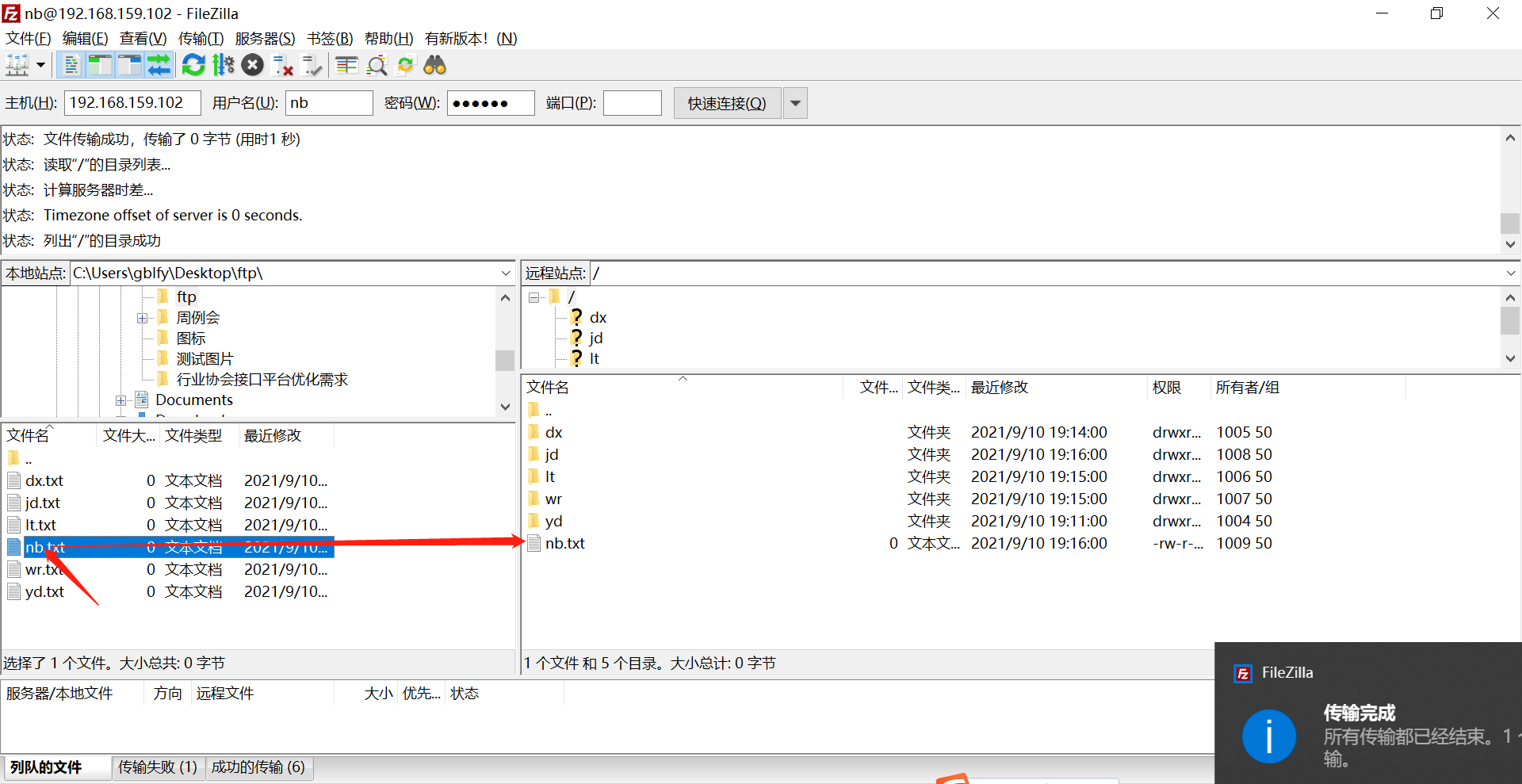
Task: Expand the 周例会 folder in local tree
Action: click(142, 318)
